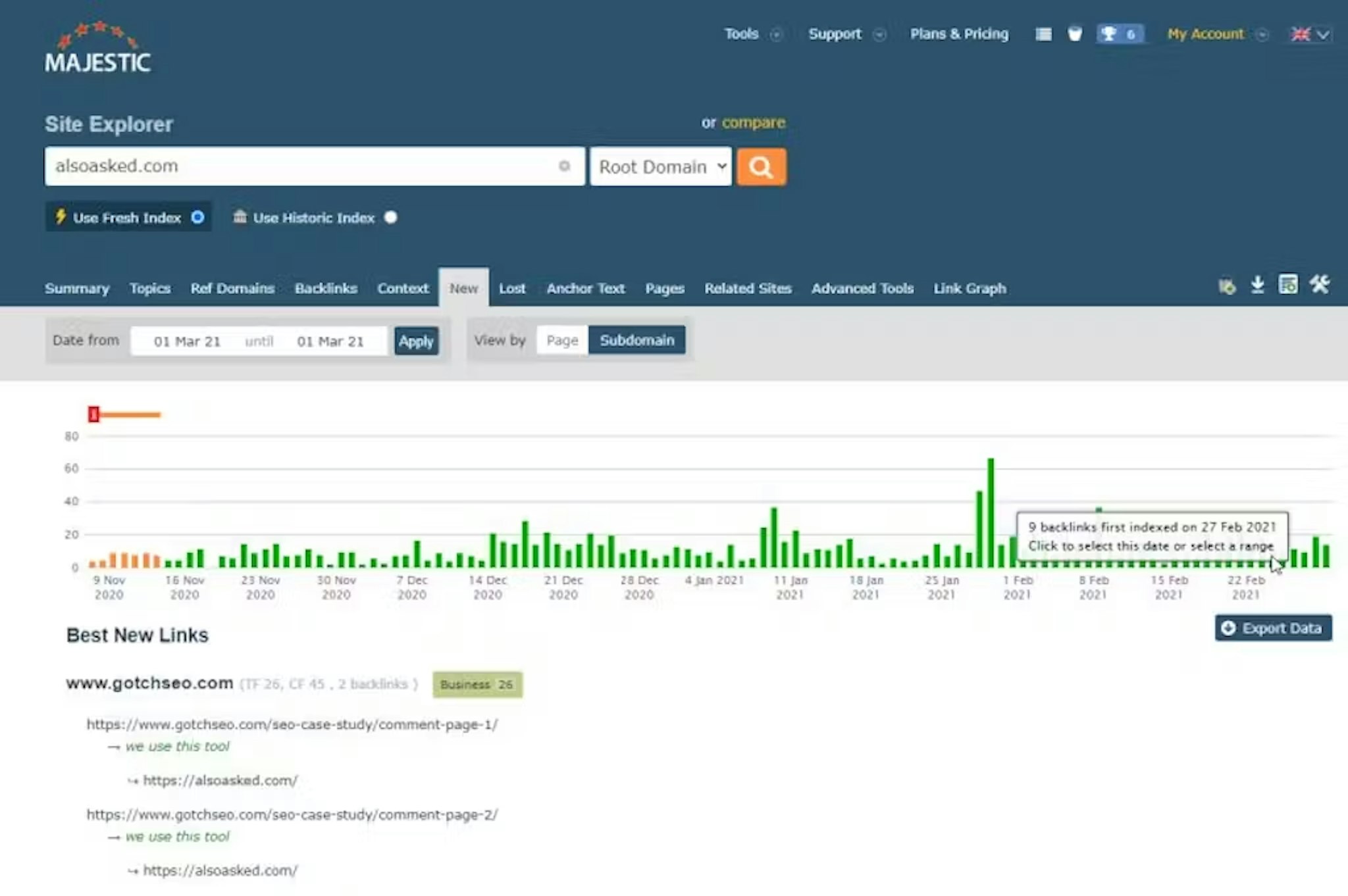This screenshot has height=896, width=1348.
Task: Click the orange magnifier search button
Action: 761,167
